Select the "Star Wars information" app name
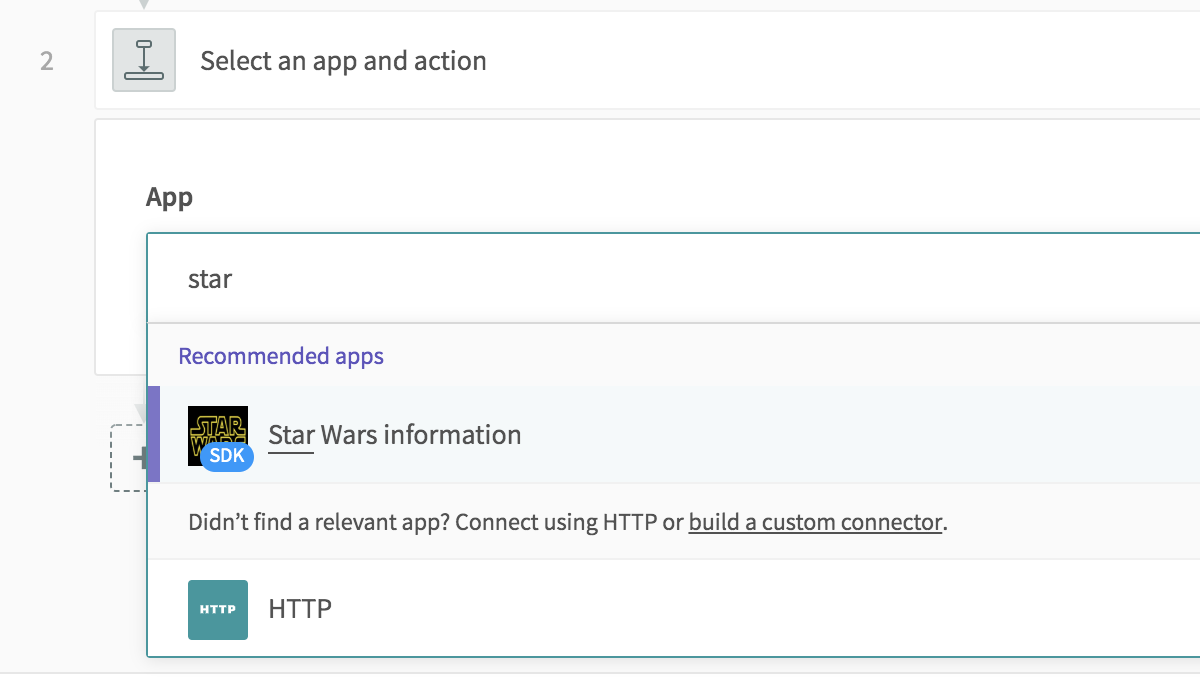The height and width of the screenshot is (694, 1200). pos(395,435)
